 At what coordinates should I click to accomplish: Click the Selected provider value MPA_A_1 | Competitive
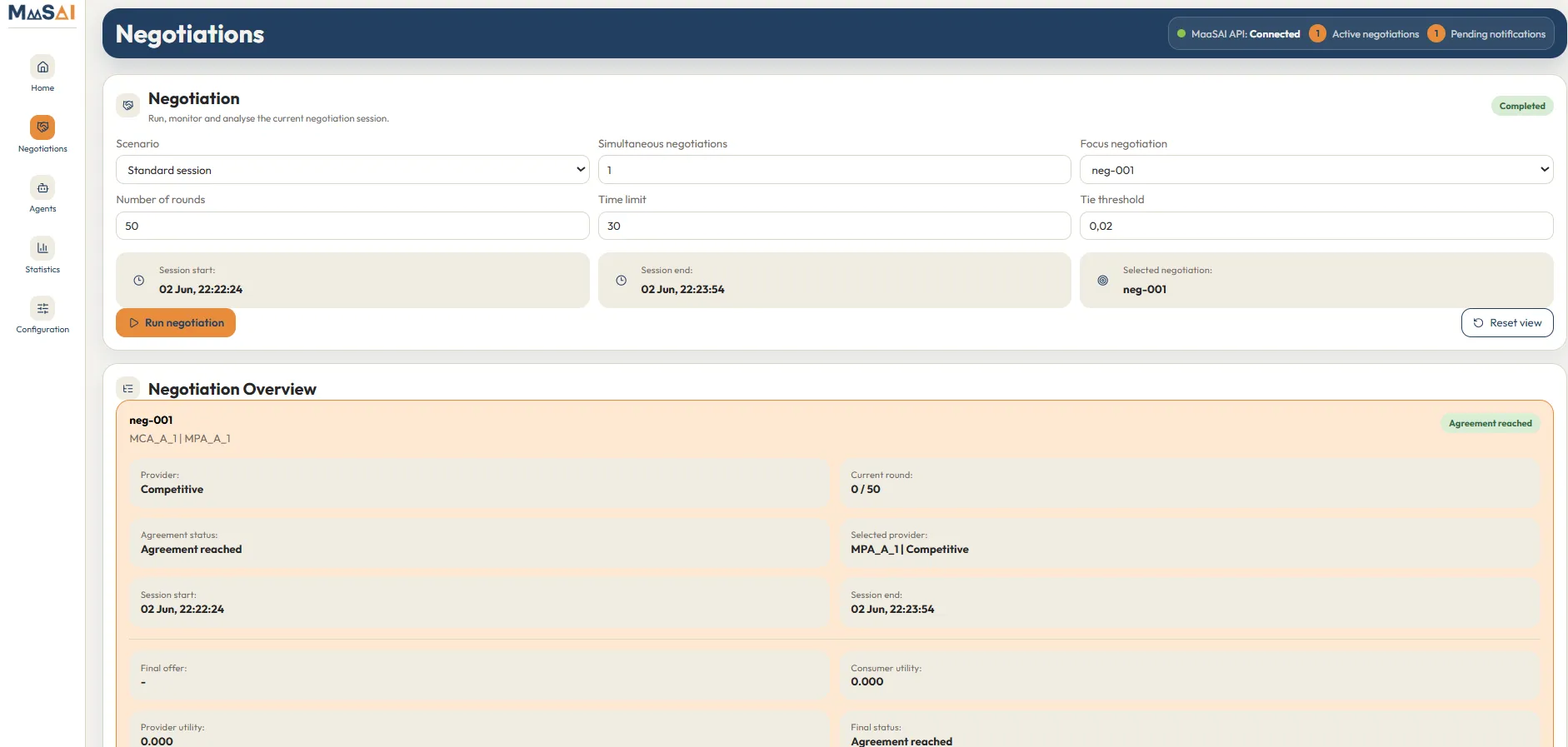point(910,550)
